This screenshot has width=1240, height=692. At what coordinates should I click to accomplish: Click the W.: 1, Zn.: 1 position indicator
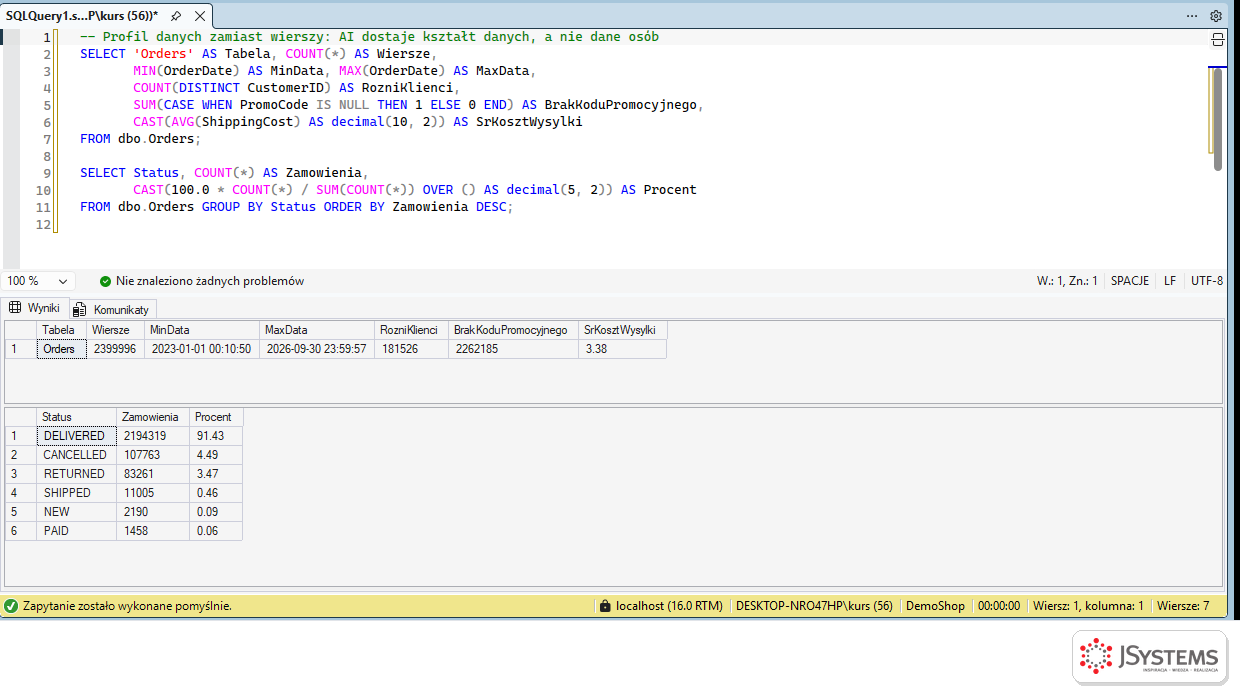[x=1067, y=281]
